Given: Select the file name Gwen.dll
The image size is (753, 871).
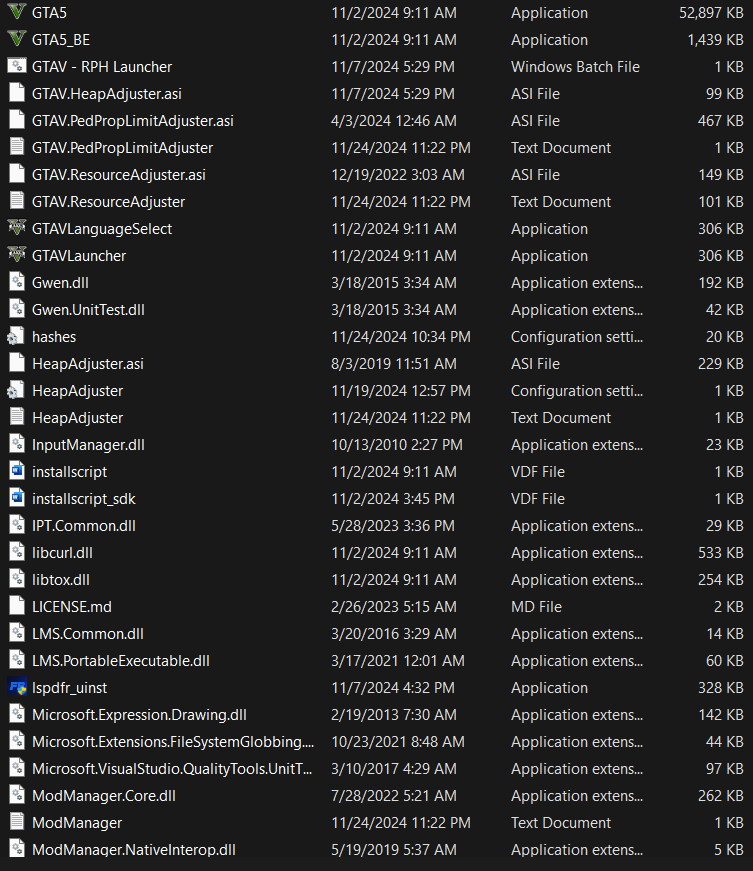Looking at the screenshot, I should click(60, 283).
